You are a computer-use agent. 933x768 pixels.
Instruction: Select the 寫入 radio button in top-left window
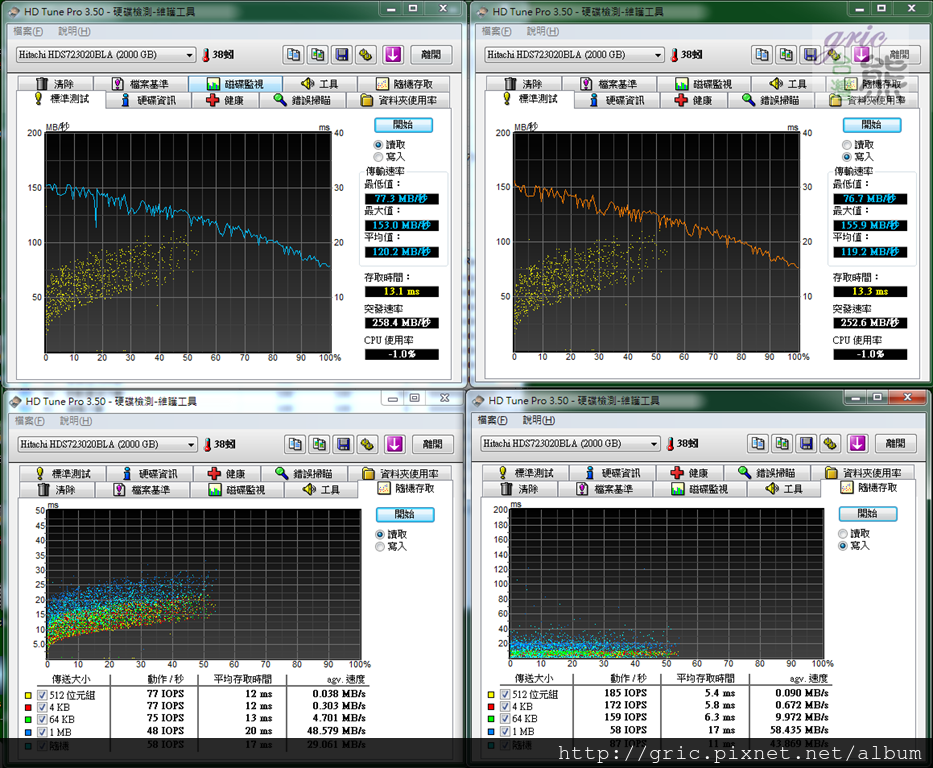(379, 156)
